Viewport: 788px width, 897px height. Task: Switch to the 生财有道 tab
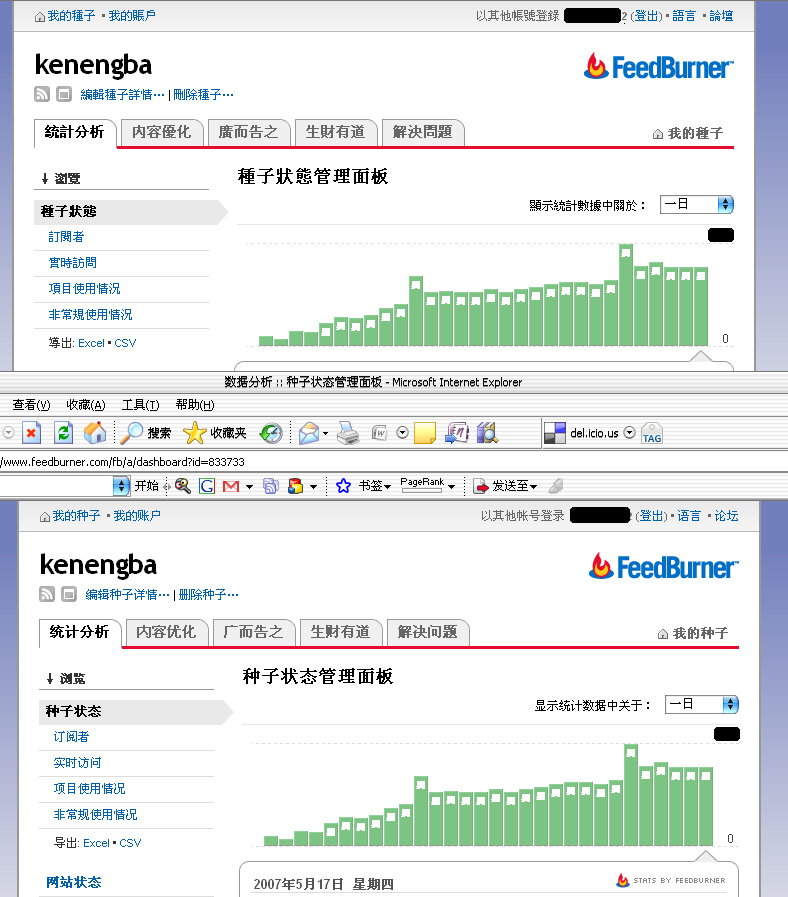(340, 632)
